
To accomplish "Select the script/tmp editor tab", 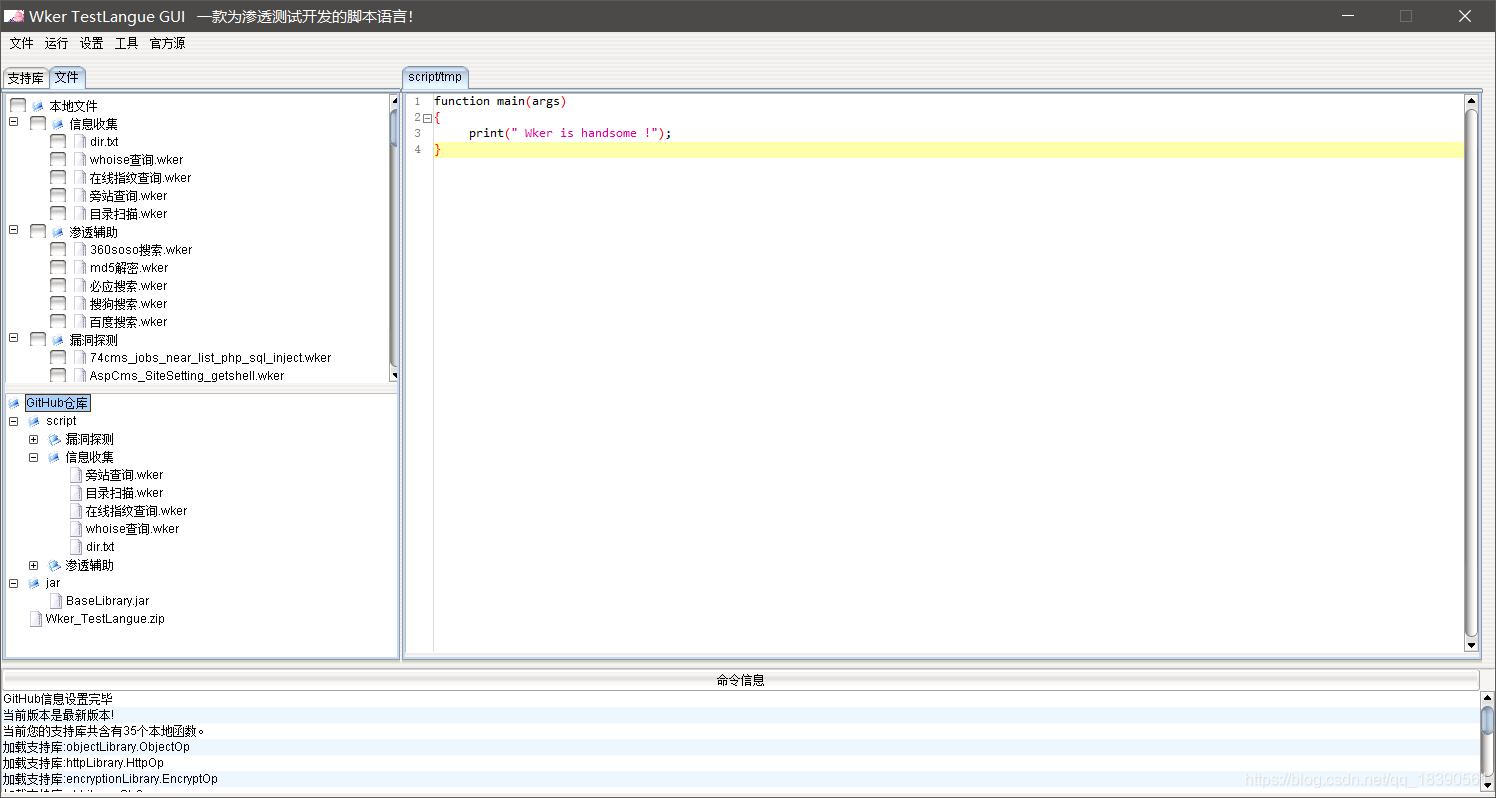I will tap(435, 77).
